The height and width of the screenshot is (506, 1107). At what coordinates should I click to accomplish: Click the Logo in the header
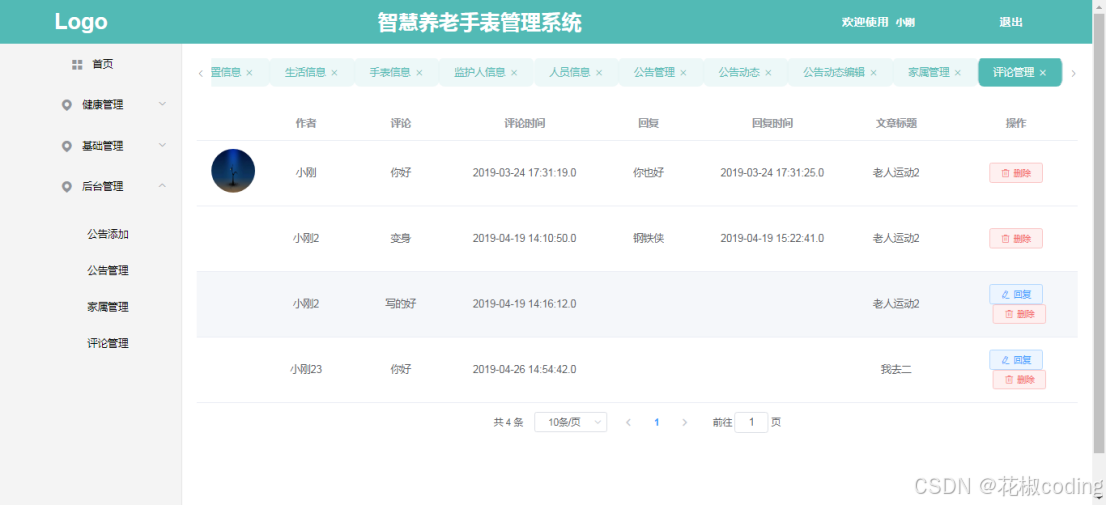point(81,22)
